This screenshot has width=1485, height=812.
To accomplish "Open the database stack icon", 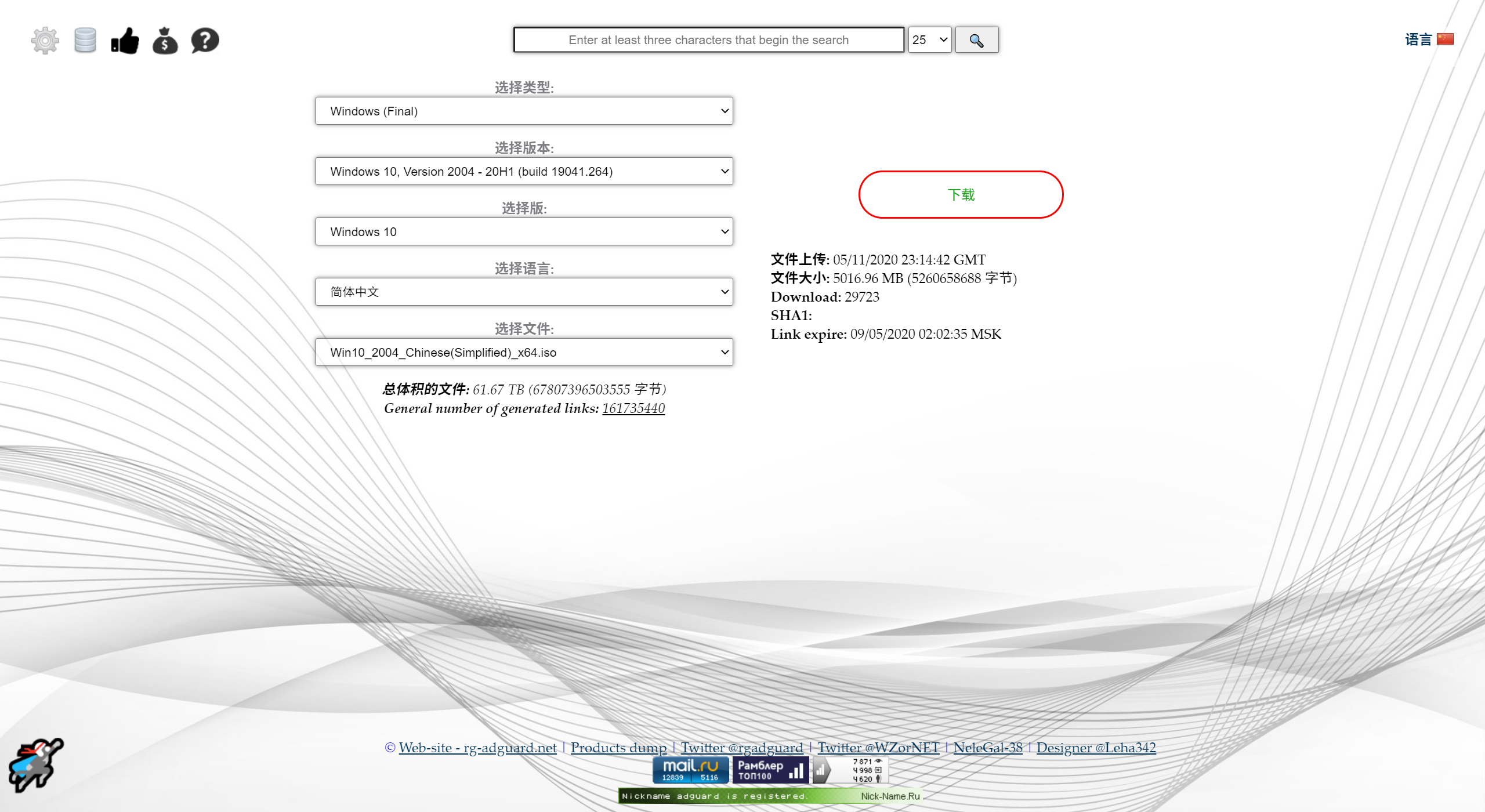I will 85,41.
